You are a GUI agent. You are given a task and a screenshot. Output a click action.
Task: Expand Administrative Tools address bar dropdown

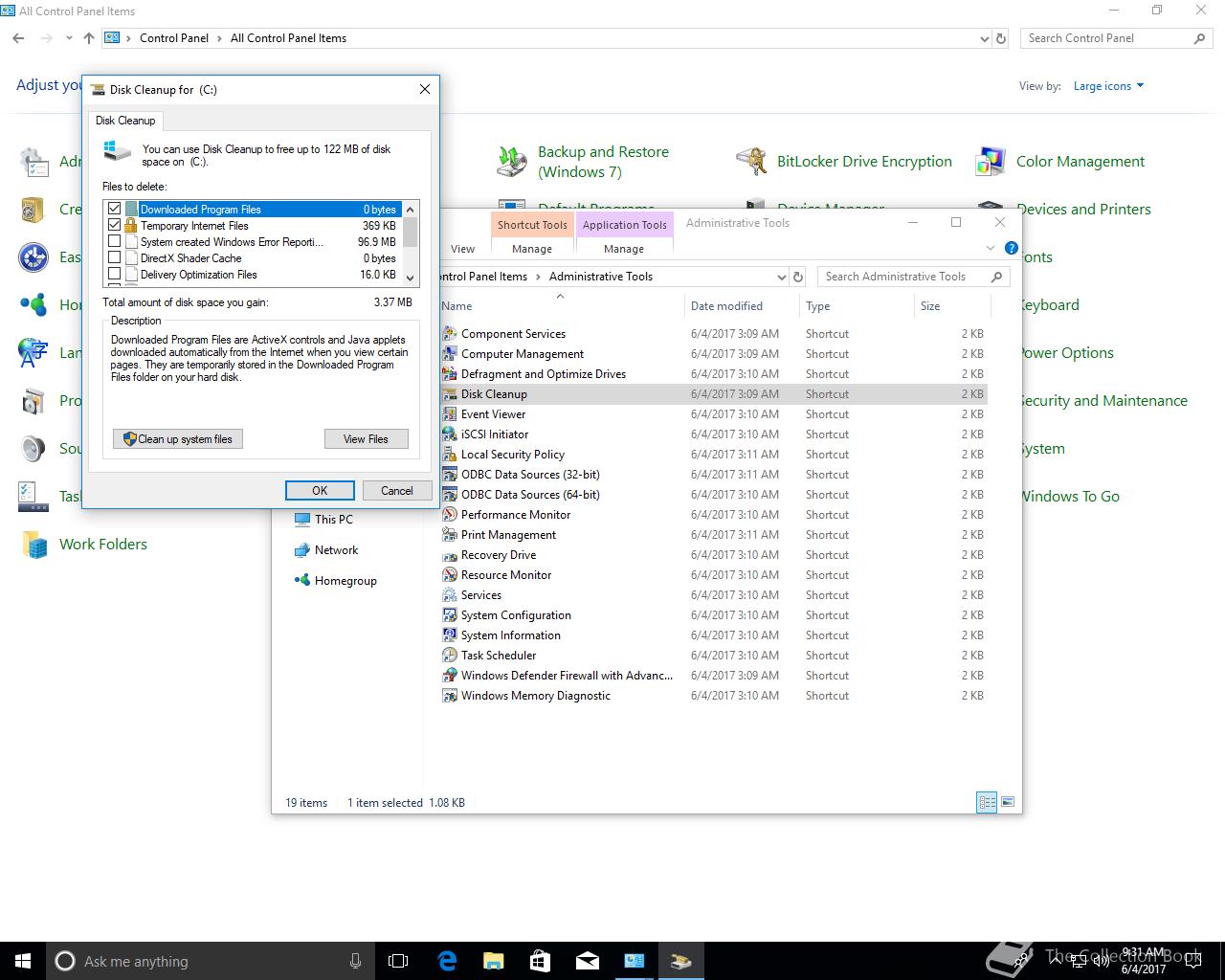(782, 277)
